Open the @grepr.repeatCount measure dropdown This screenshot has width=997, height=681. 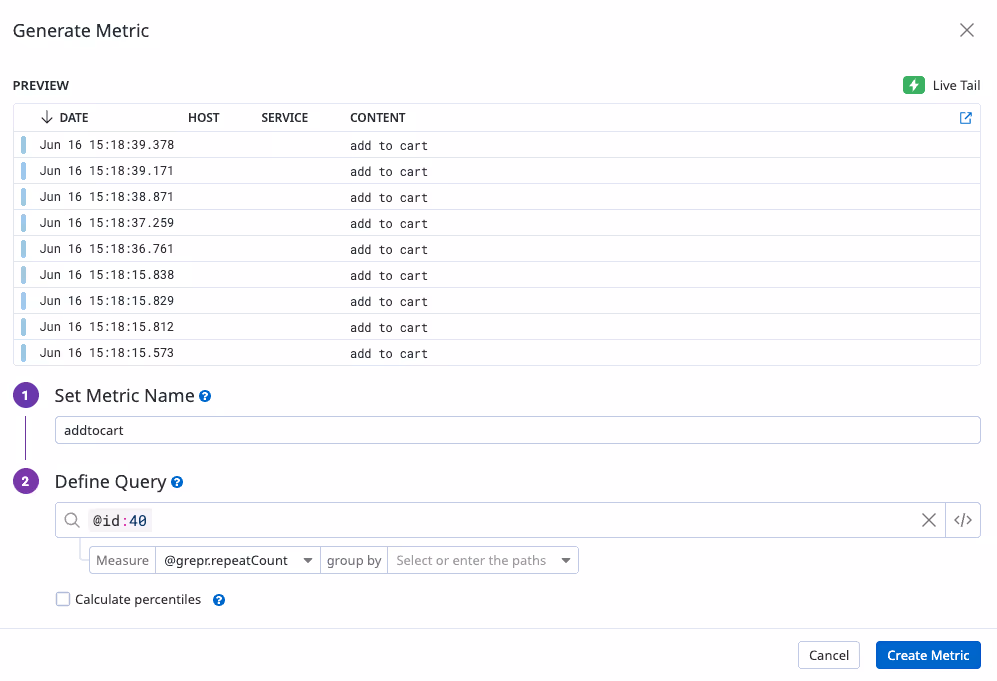tap(238, 560)
